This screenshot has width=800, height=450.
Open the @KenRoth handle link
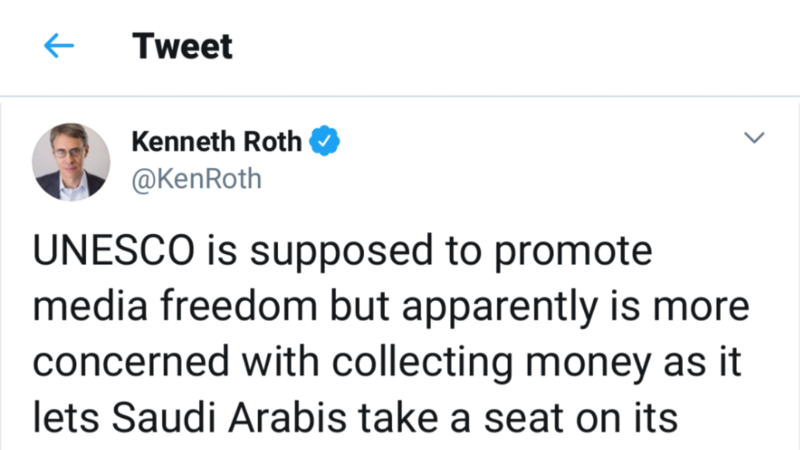pos(197,178)
